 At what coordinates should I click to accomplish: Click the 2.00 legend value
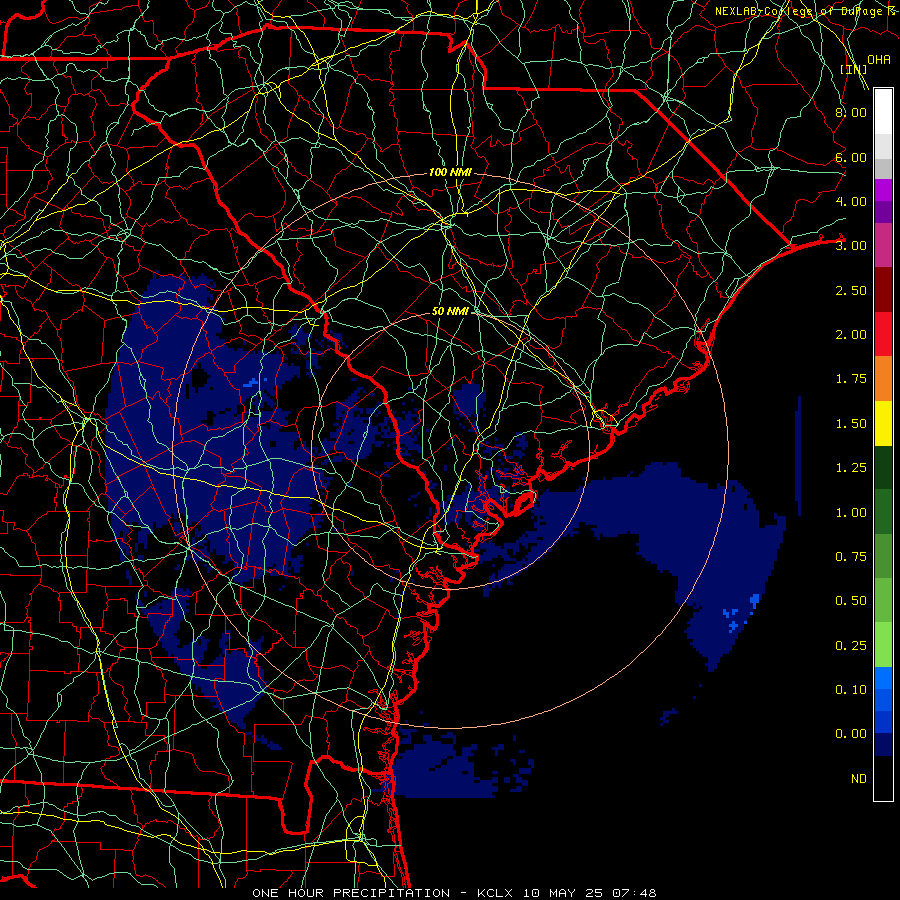coord(851,335)
